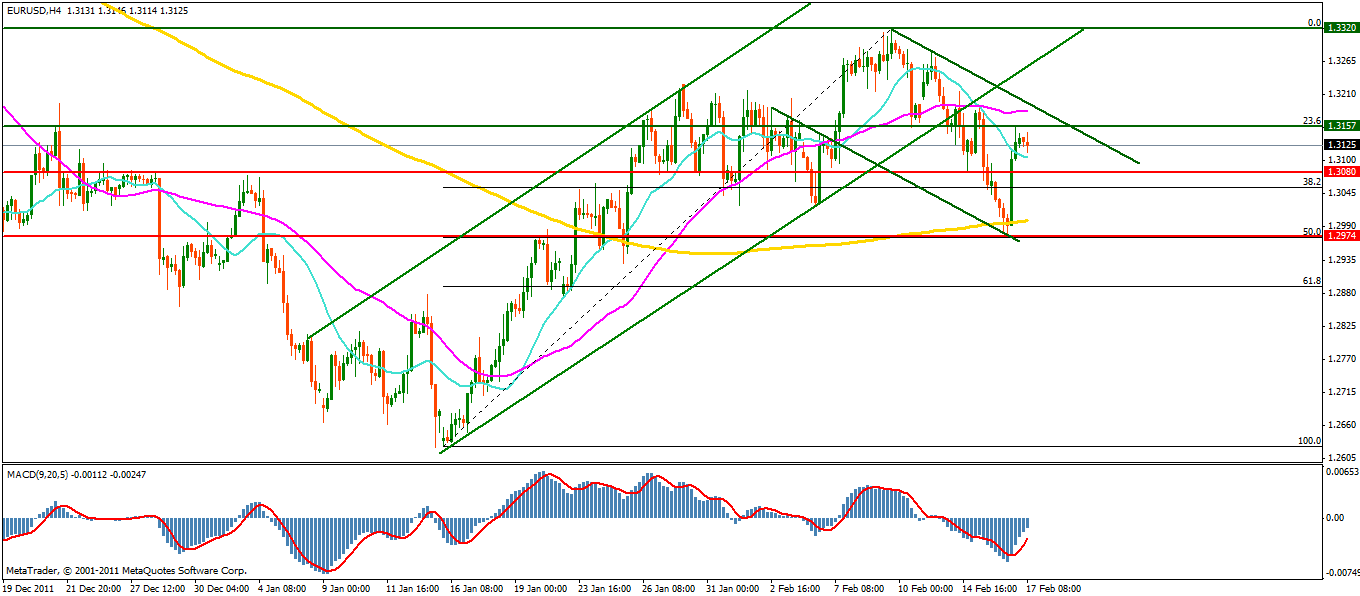Screen dimensions: 1360x596
Task: Click the red 1.3080 price tag
Action: pyautogui.click(x=1340, y=172)
